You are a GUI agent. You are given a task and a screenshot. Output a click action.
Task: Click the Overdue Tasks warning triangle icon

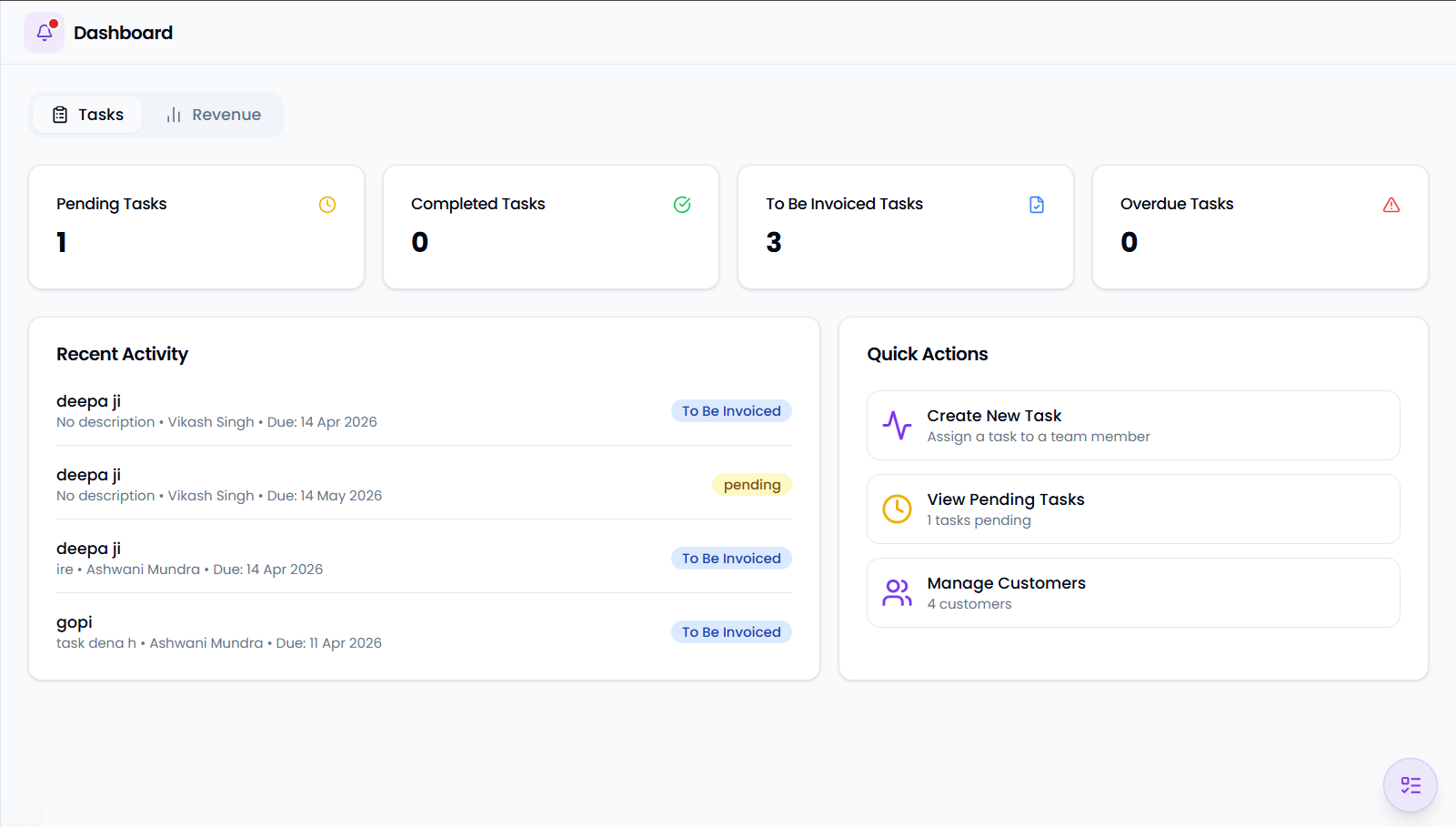pos(1391,205)
